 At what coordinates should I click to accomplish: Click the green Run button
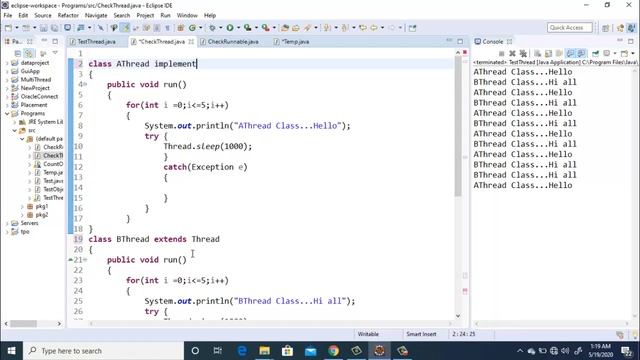coord(230,28)
